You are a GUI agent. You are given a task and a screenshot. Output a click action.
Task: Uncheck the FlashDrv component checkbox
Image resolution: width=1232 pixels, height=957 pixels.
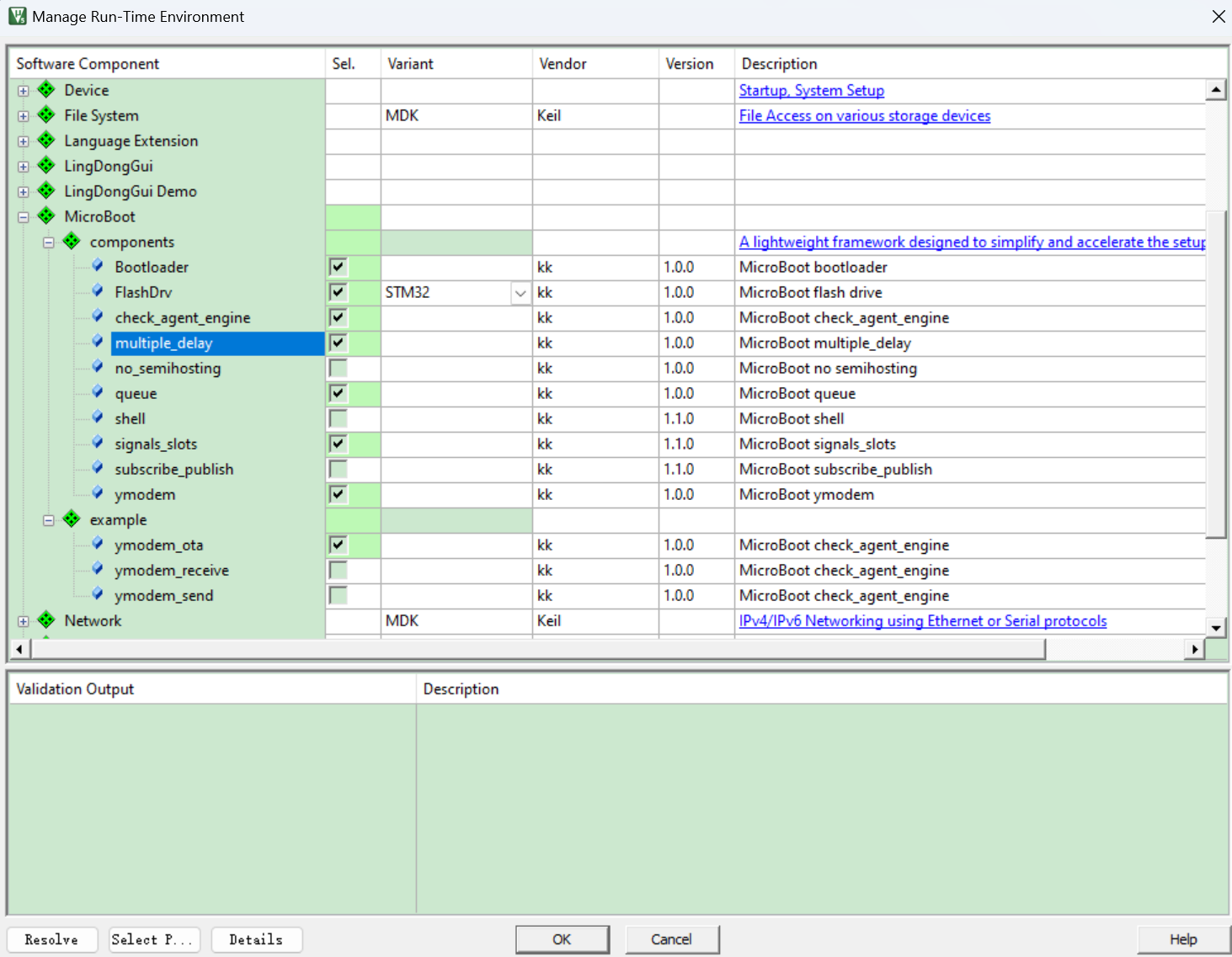click(338, 292)
